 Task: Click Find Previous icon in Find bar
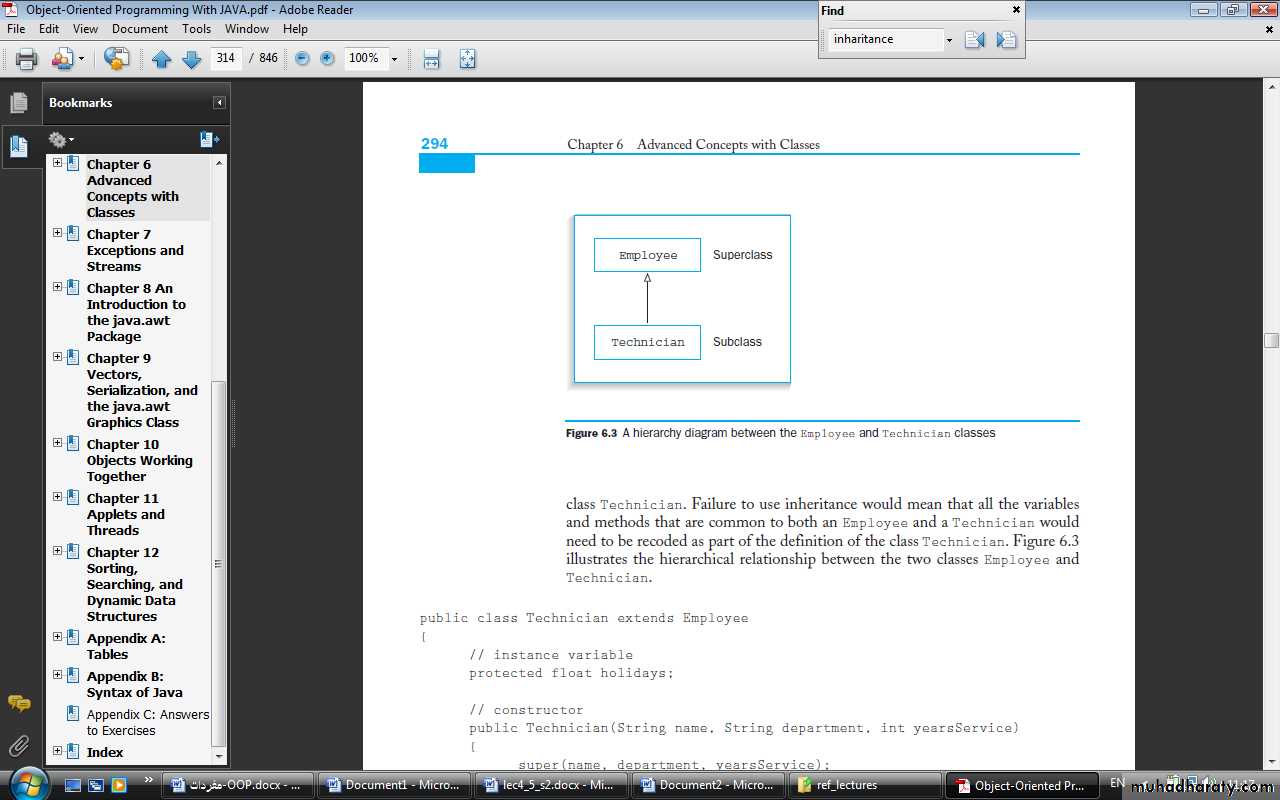[x=974, y=40]
